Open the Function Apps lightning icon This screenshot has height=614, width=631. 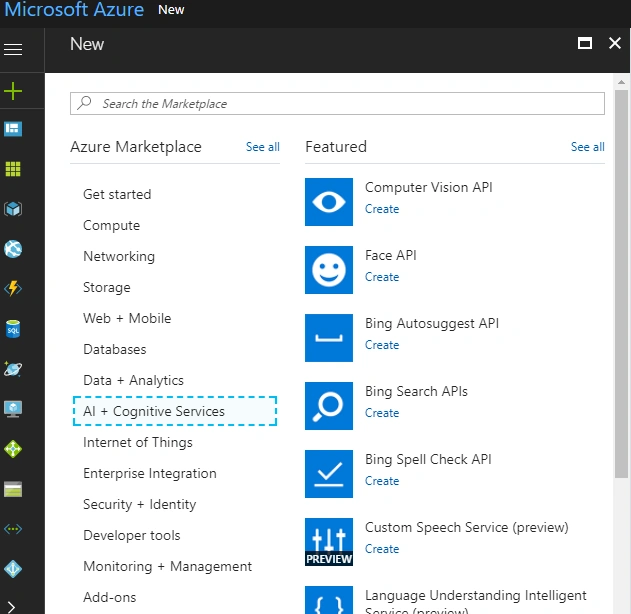tap(13, 288)
